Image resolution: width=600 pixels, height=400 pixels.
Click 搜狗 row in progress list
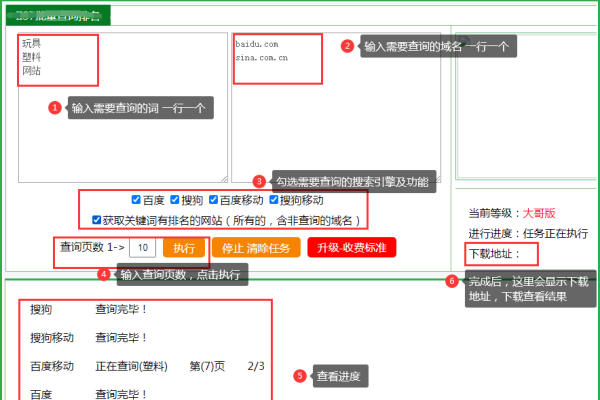coord(88,309)
